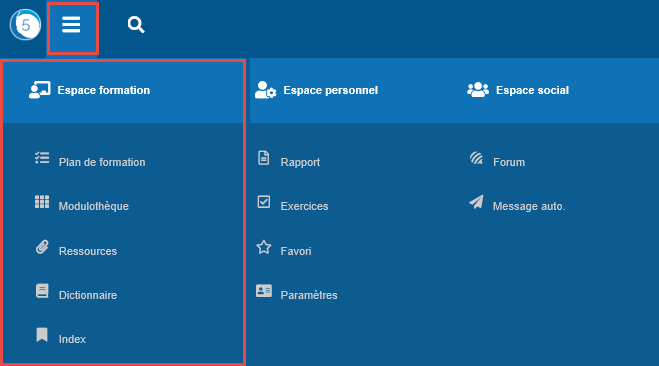Open the Forum
This screenshot has width=659, height=366.
click(509, 162)
